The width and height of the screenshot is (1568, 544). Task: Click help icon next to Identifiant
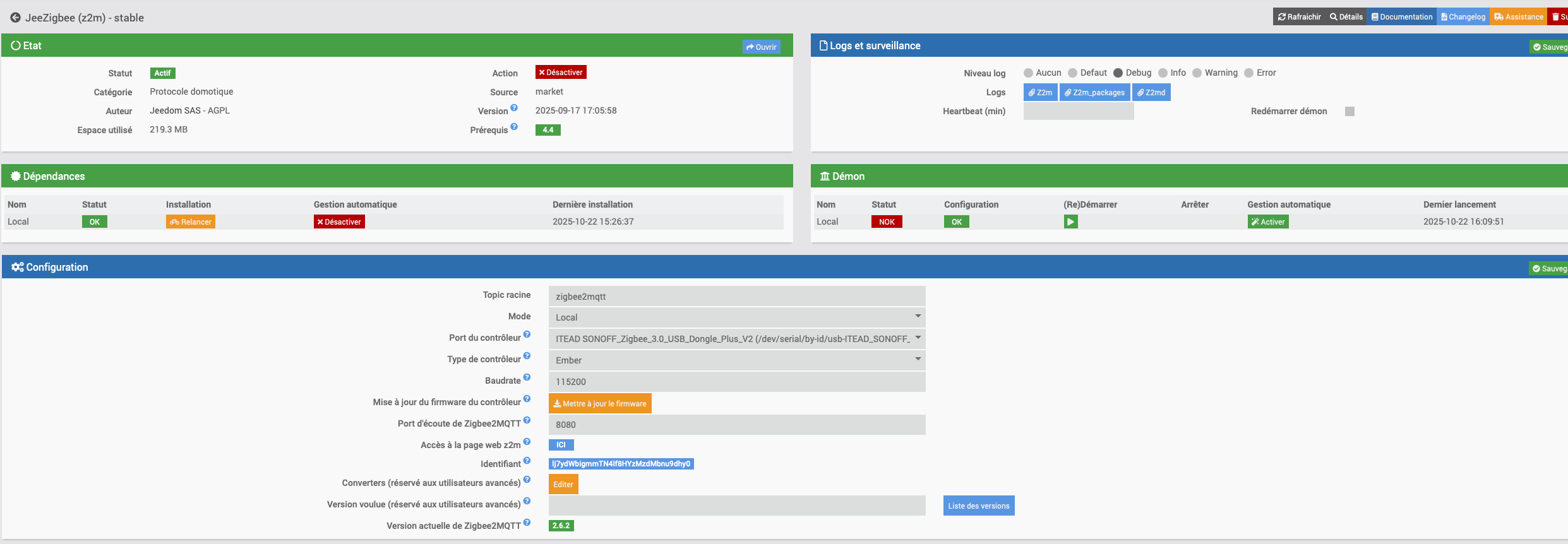pyautogui.click(x=527, y=461)
